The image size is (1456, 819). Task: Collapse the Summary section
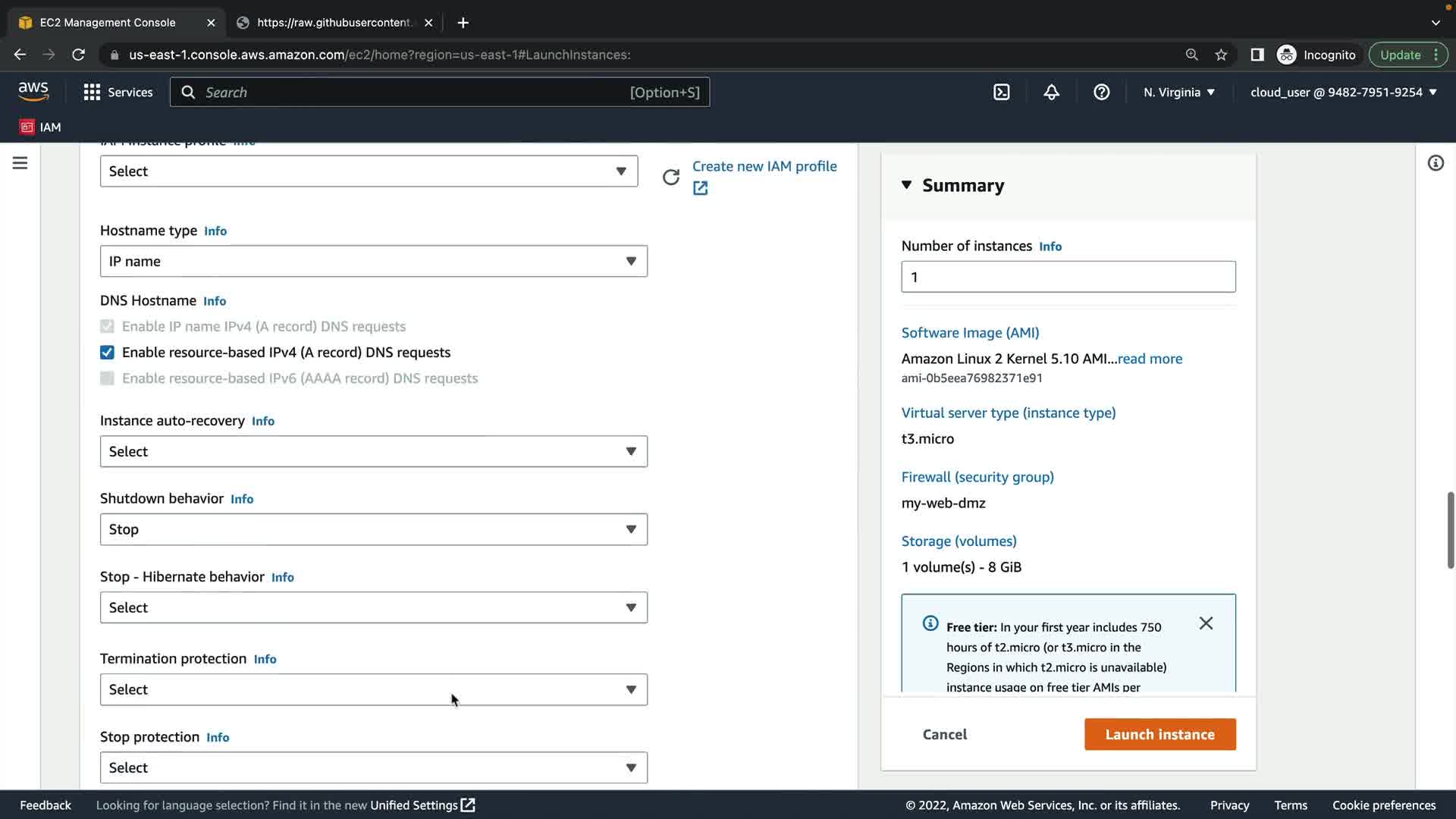tap(906, 186)
